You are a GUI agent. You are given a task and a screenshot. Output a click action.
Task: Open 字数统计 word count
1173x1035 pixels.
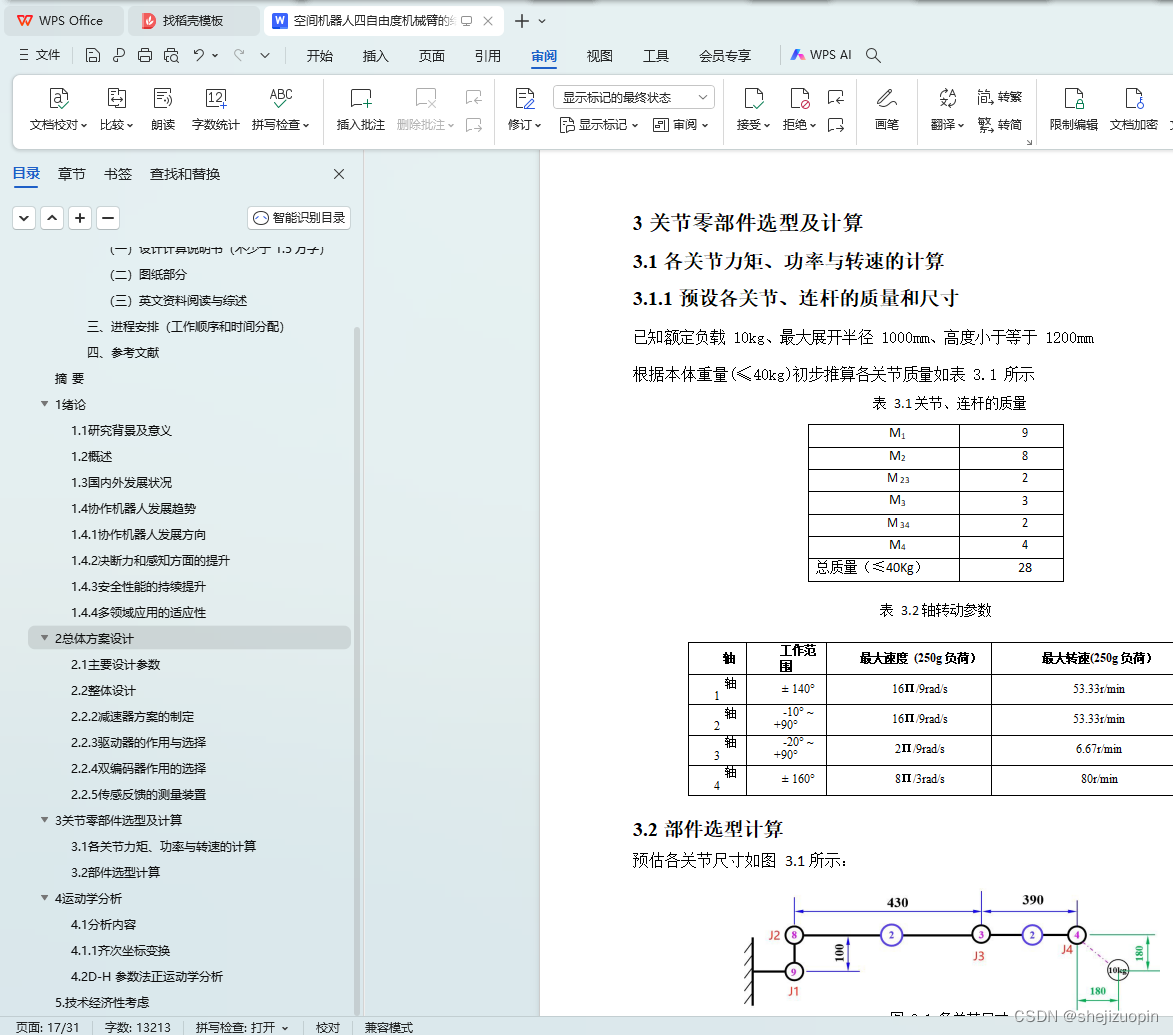click(x=215, y=109)
